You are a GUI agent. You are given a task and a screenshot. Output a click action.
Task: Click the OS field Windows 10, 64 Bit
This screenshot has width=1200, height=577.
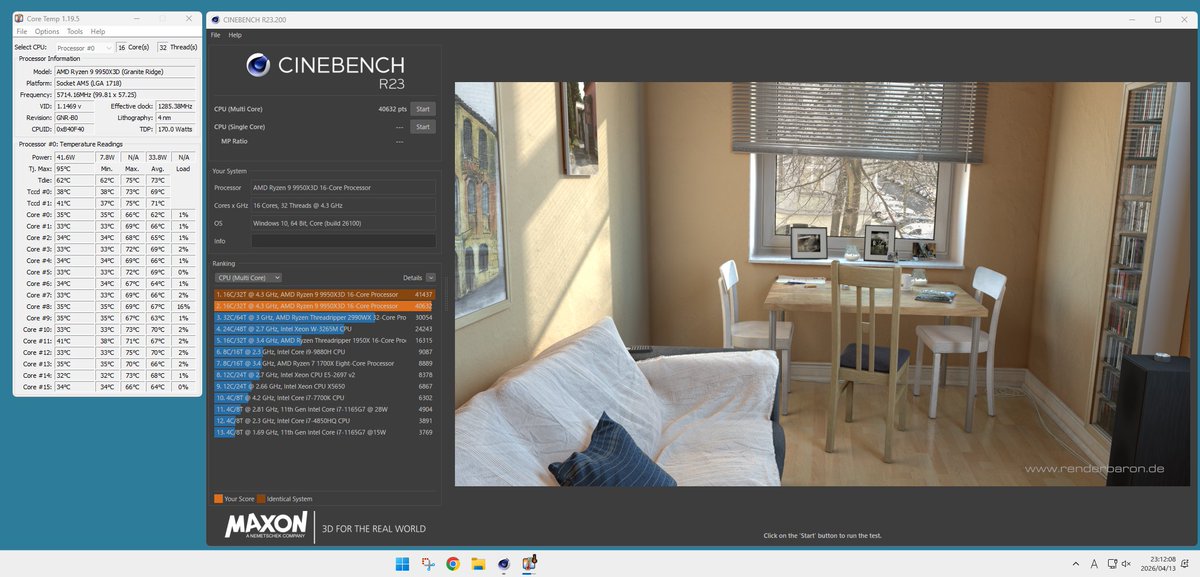coord(343,223)
